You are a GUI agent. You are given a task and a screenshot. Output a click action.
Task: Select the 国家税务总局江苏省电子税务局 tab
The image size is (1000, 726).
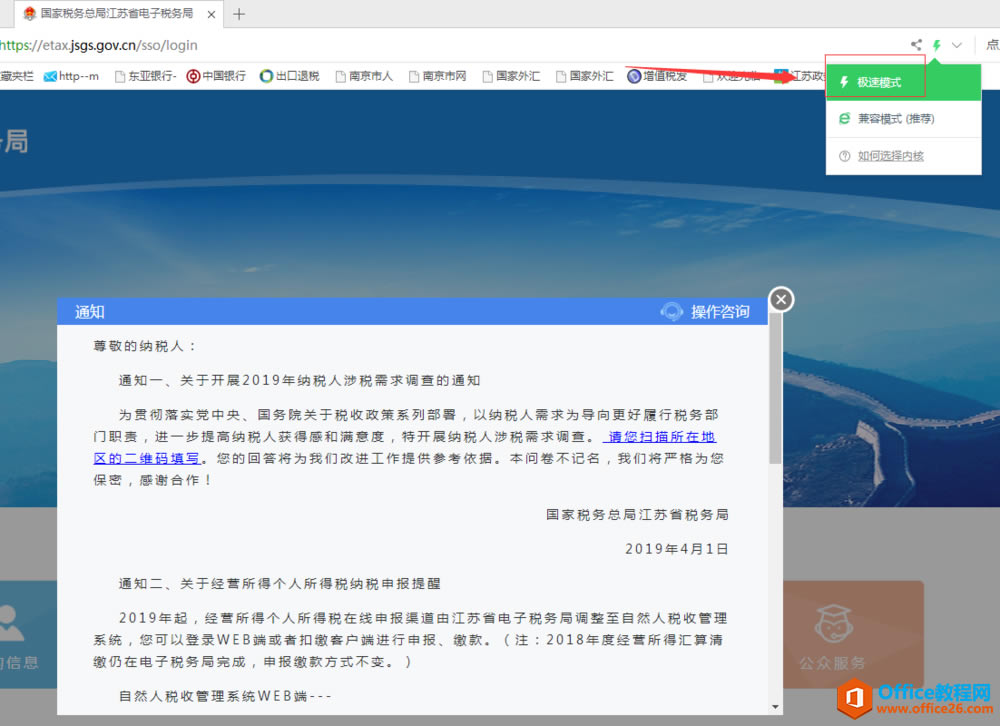pos(117,13)
